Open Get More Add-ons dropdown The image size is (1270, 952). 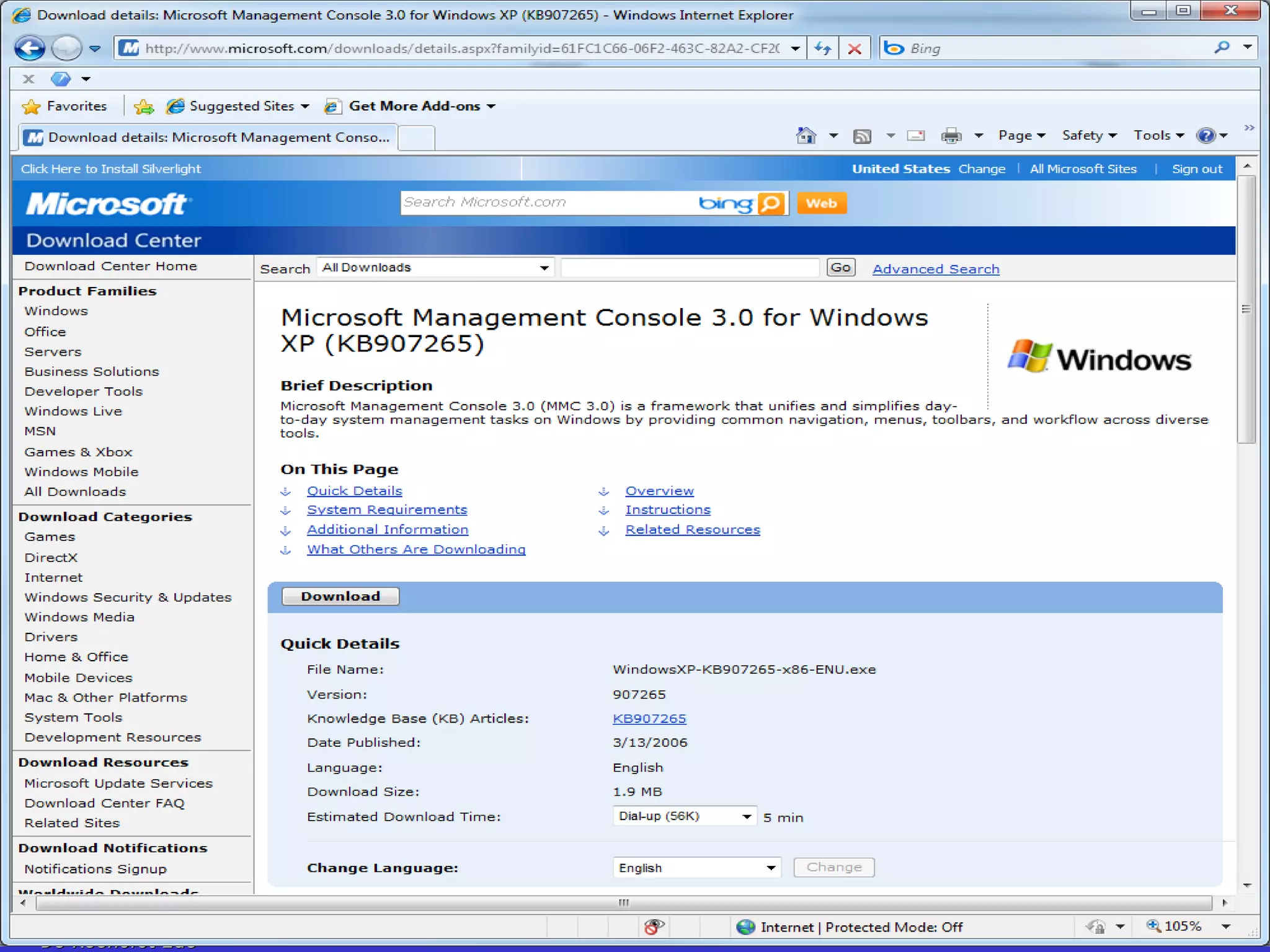(411, 106)
